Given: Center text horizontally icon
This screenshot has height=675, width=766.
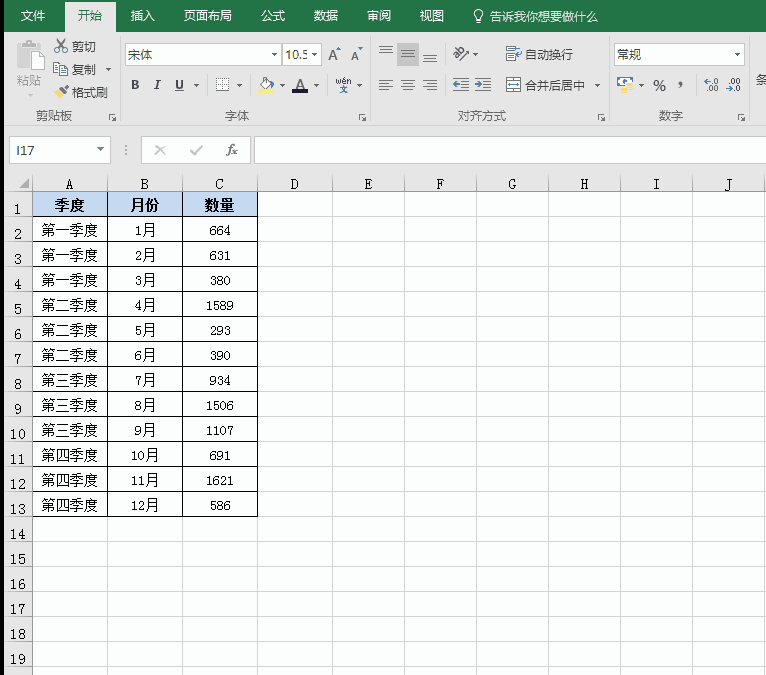Looking at the screenshot, I should (408, 85).
